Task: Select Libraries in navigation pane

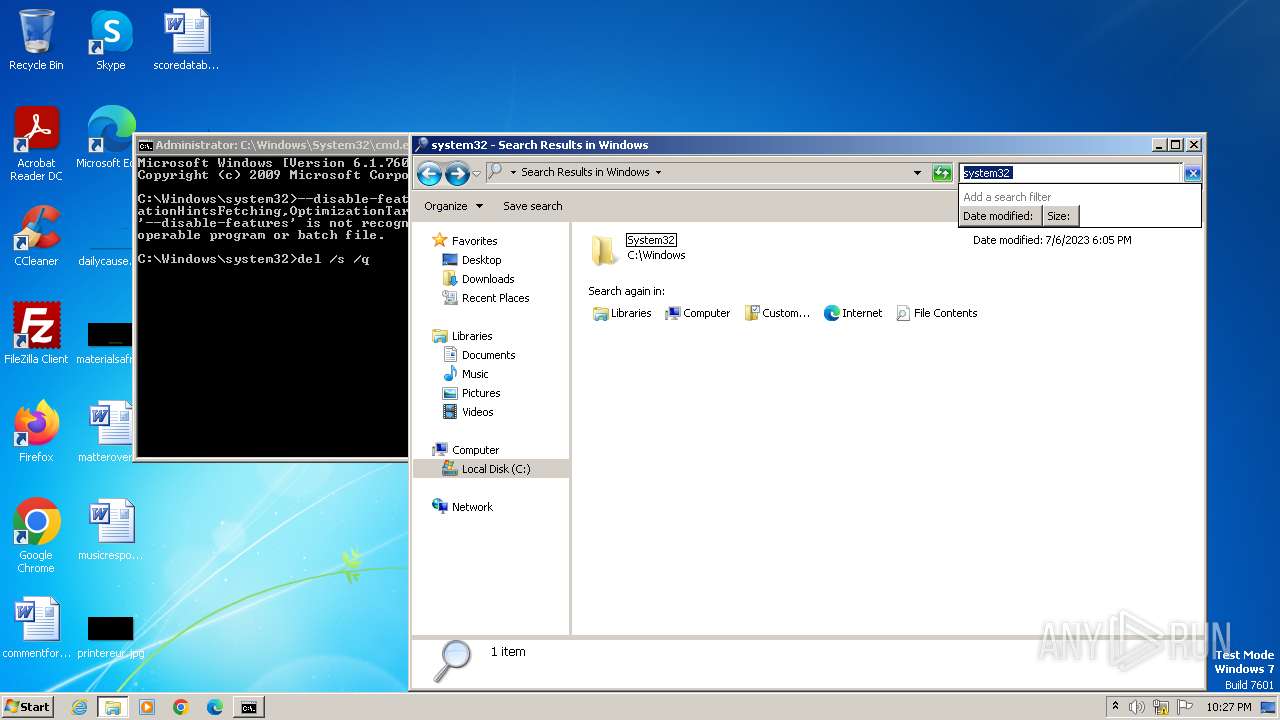Action: coord(462,336)
